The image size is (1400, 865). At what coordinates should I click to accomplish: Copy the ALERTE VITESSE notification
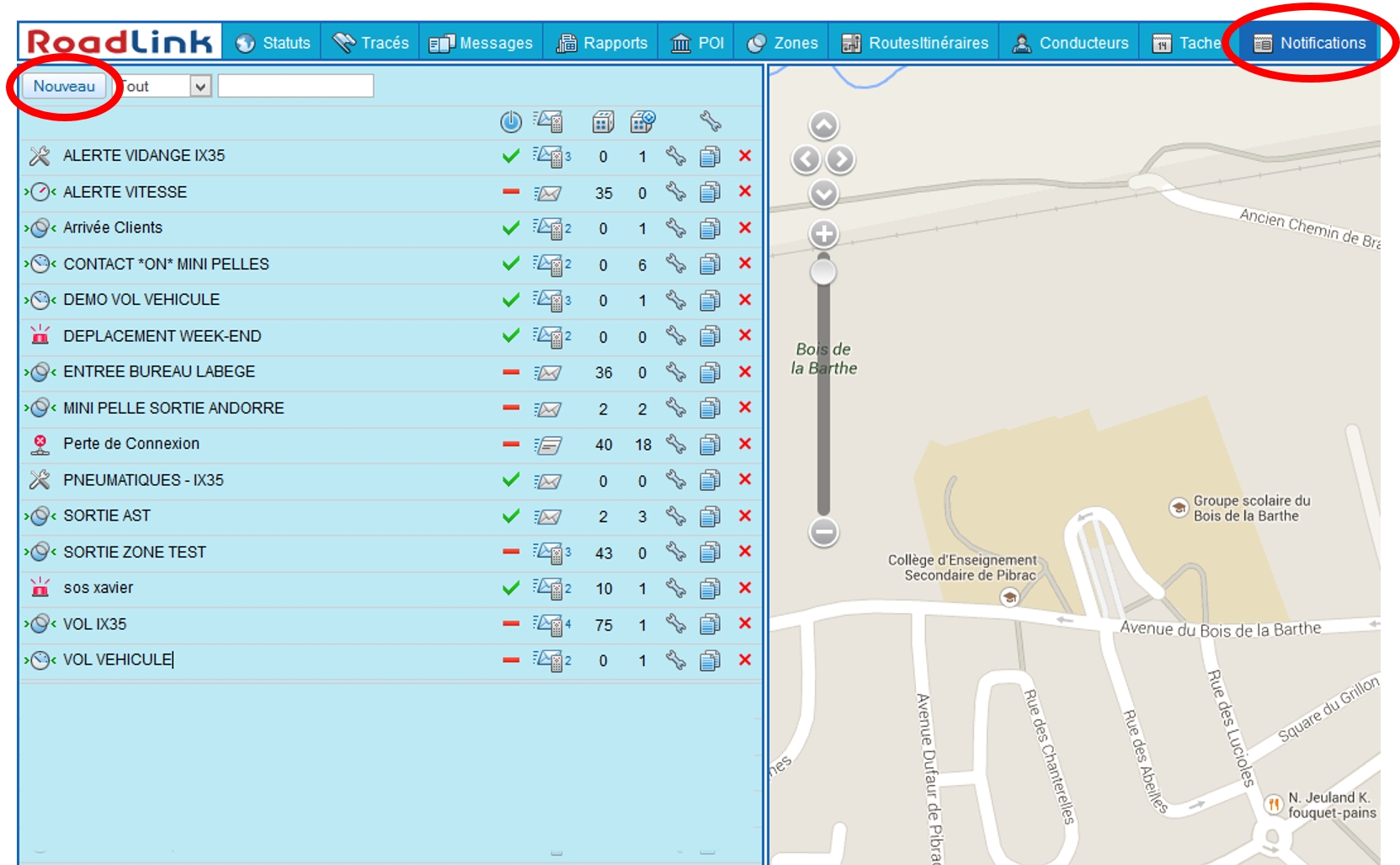pos(711,192)
